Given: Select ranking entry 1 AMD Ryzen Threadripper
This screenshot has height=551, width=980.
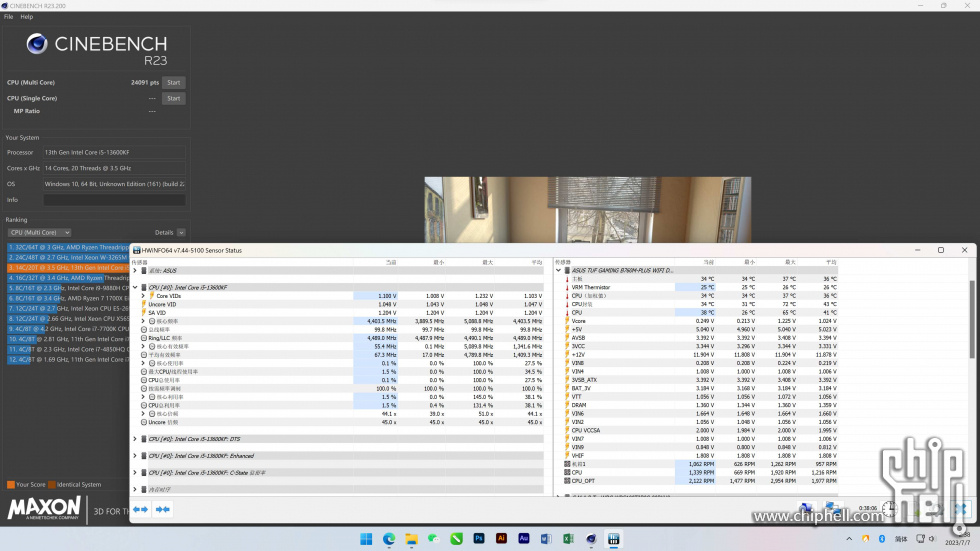Looking at the screenshot, I should (68, 247).
